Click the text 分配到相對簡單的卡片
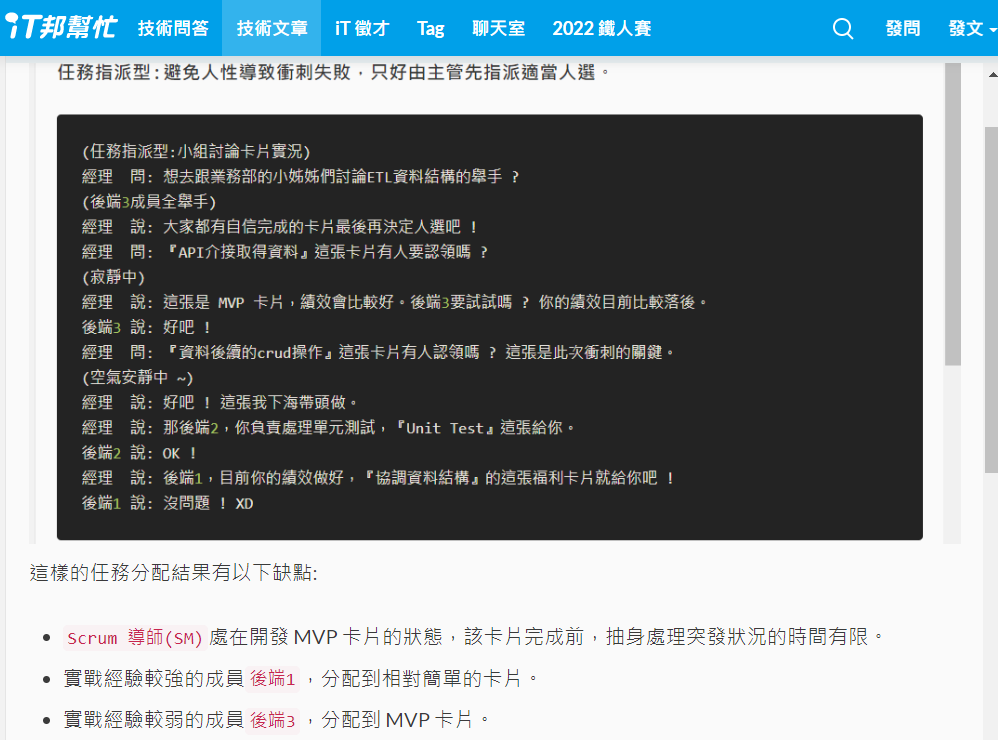Viewport: 998px width, 740px height. pos(421,679)
